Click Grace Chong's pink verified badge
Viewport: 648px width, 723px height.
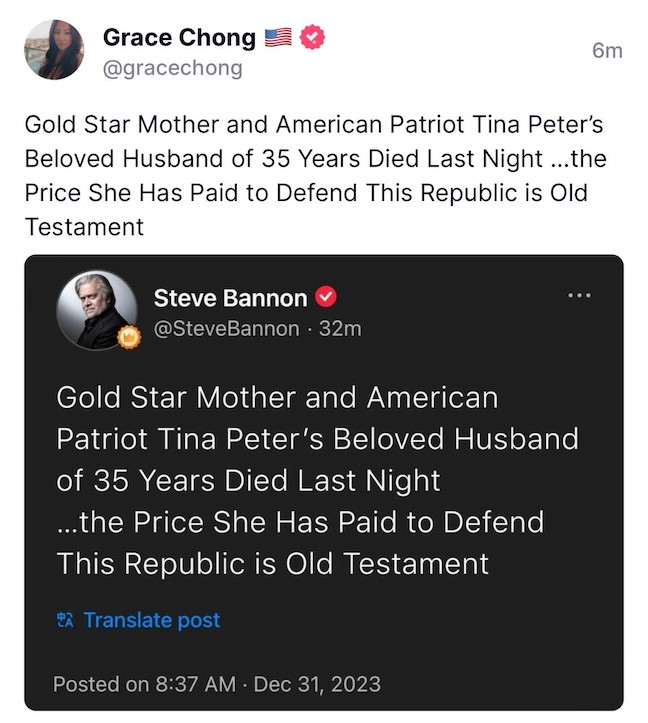312,38
